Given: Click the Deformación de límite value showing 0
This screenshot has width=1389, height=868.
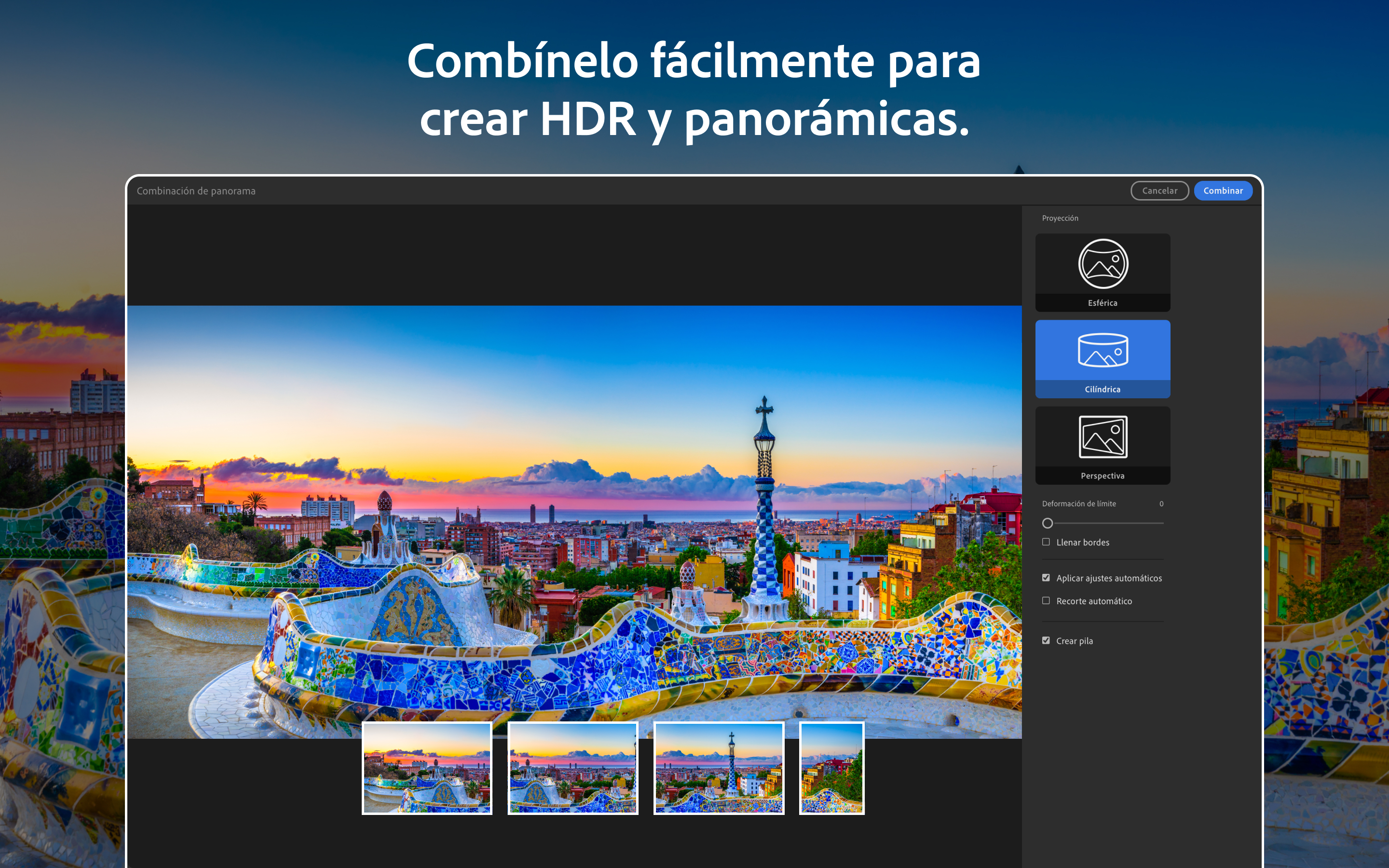Looking at the screenshot, I should [x=1162, y=503].
